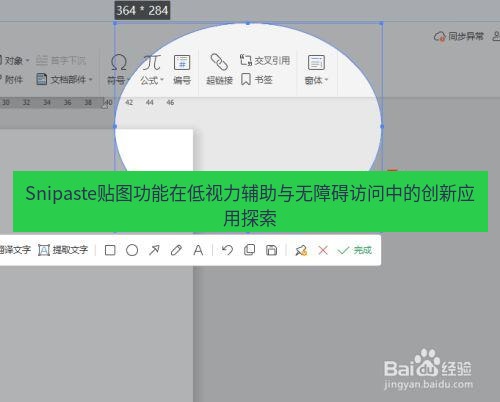The image size is (500, 402).
Task: Cancel the screenshot with the red X
Action: pos(323,250)
